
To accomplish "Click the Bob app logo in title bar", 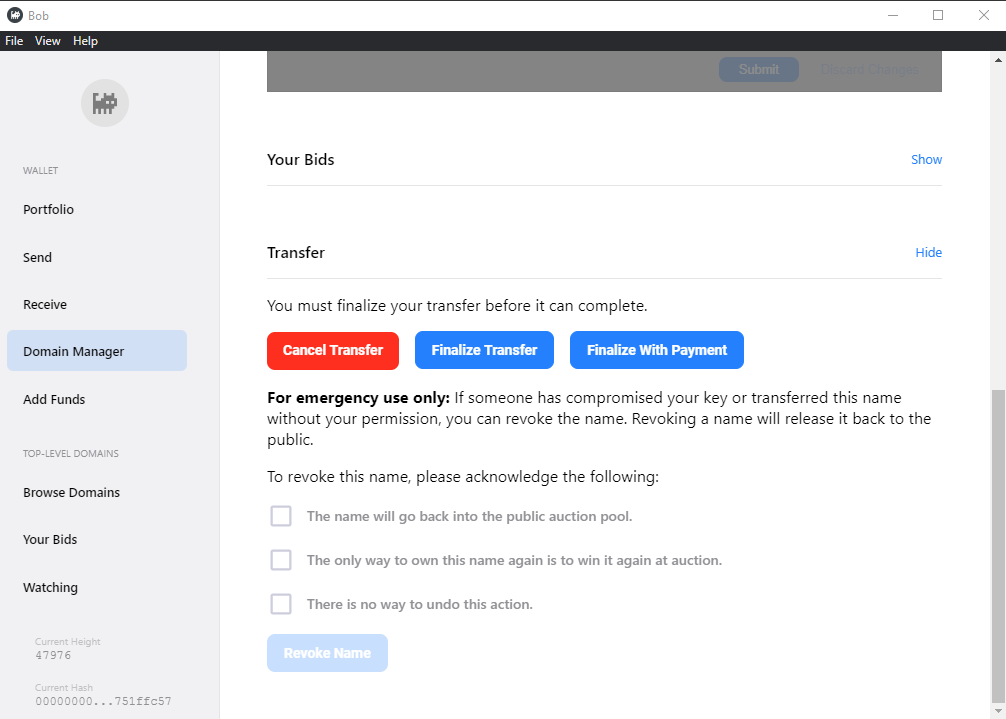I will pyautogui.click(x=15, y=15).
